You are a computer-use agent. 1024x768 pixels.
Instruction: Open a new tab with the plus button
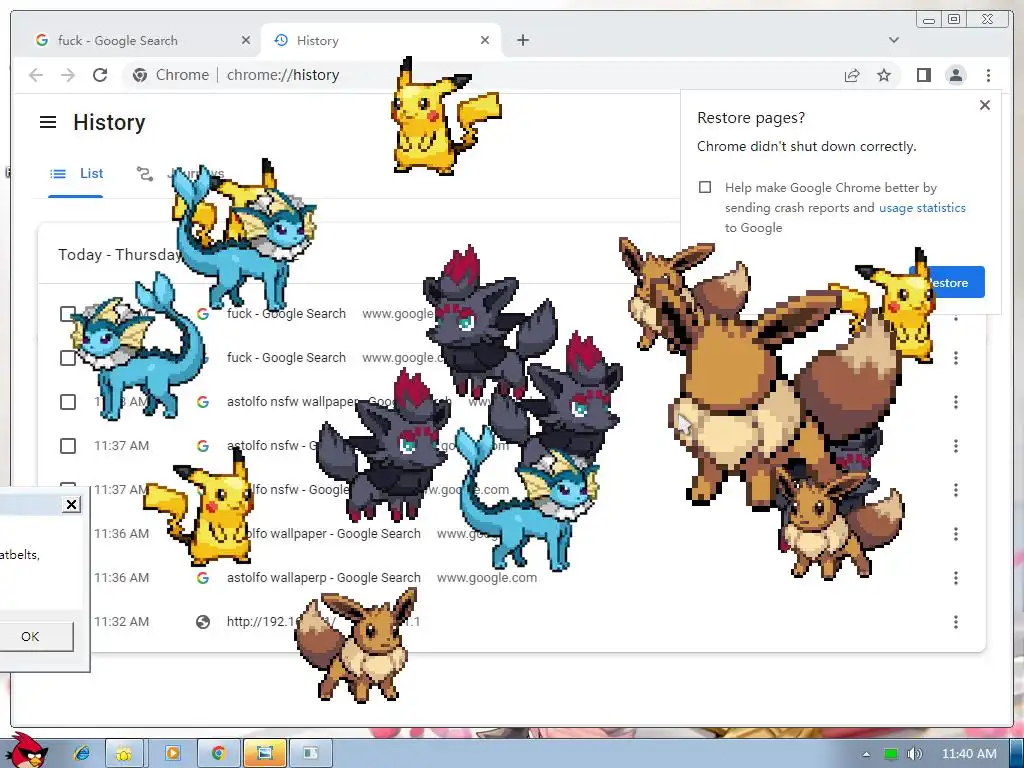pyautogui.click(x=522, y=40)
